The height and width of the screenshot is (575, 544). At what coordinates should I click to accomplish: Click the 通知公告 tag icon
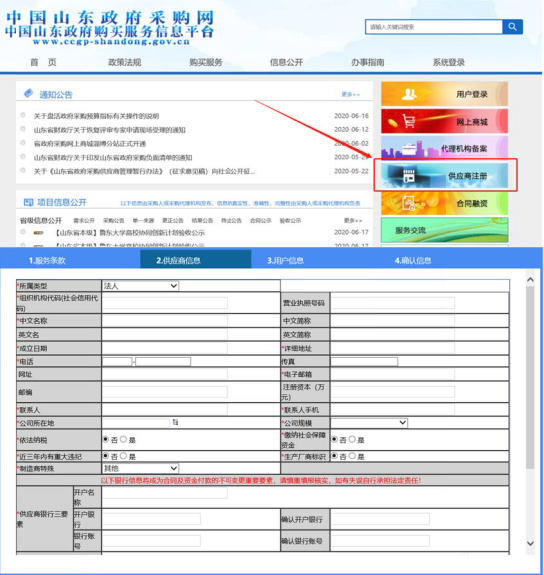click(28, 94)
